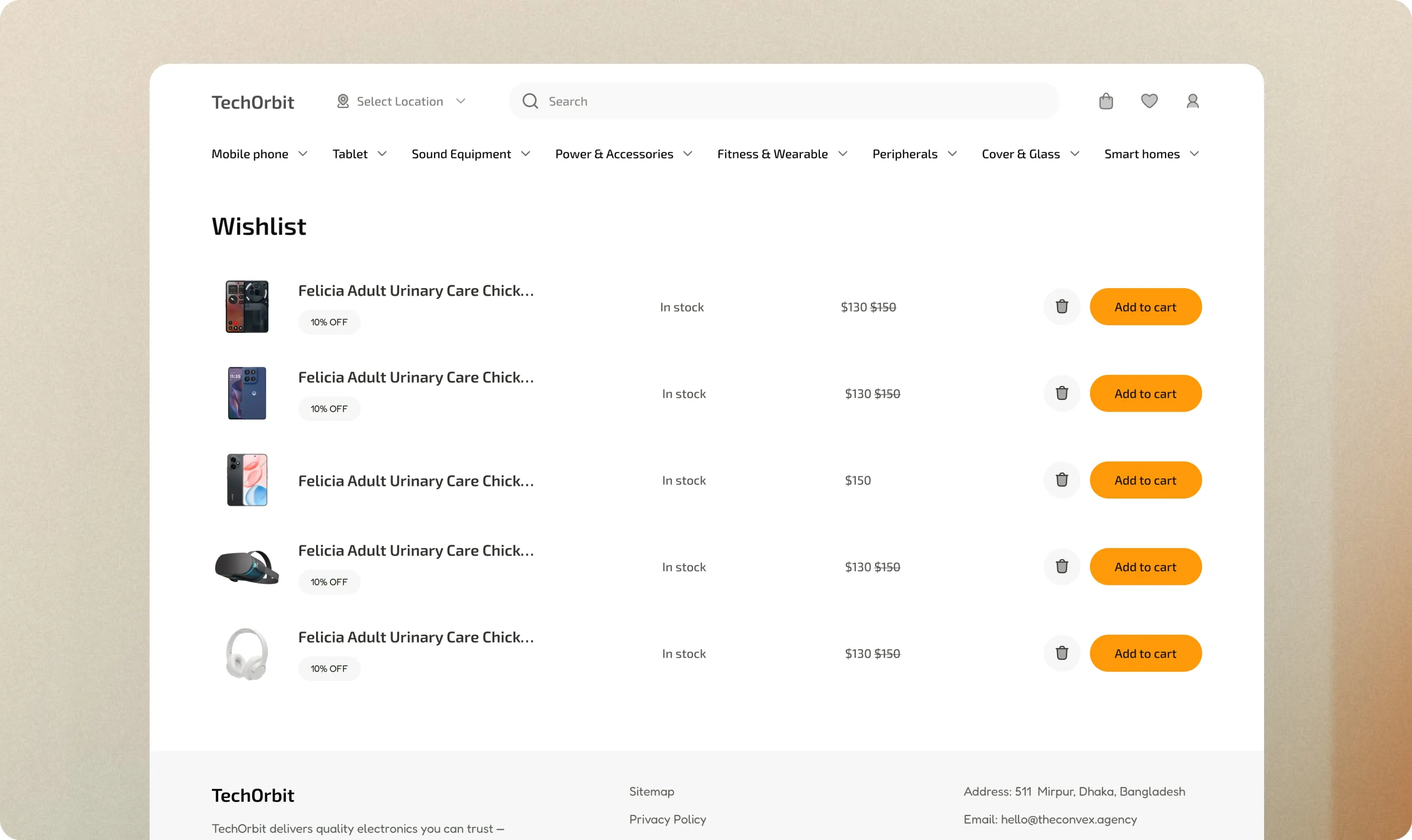Click the magnifier search icon
The width and height of the screenshot is (1412, 840).
[x=530, y=101]
